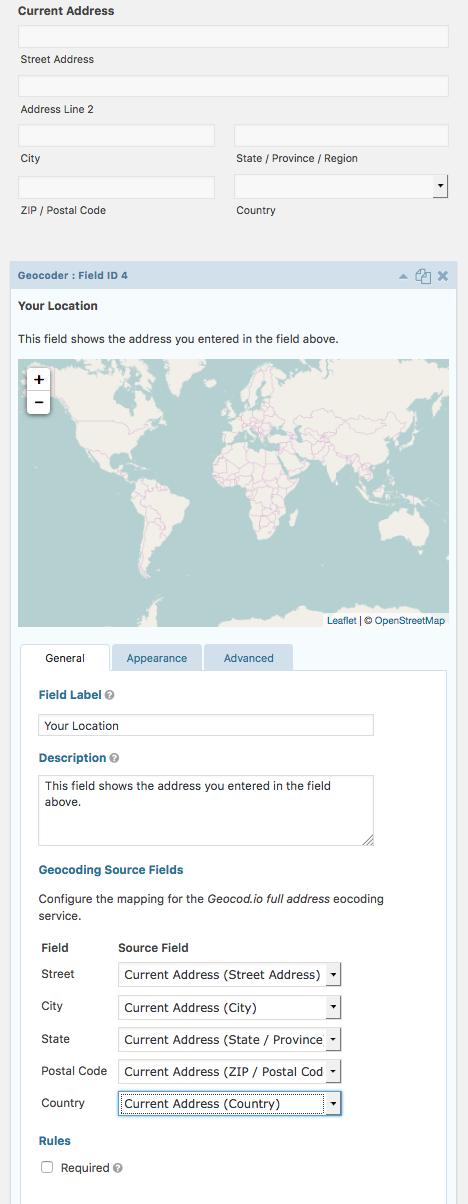Open Street source field dropdown
The image size is (468, 1204).
click(x=230, y=974)
